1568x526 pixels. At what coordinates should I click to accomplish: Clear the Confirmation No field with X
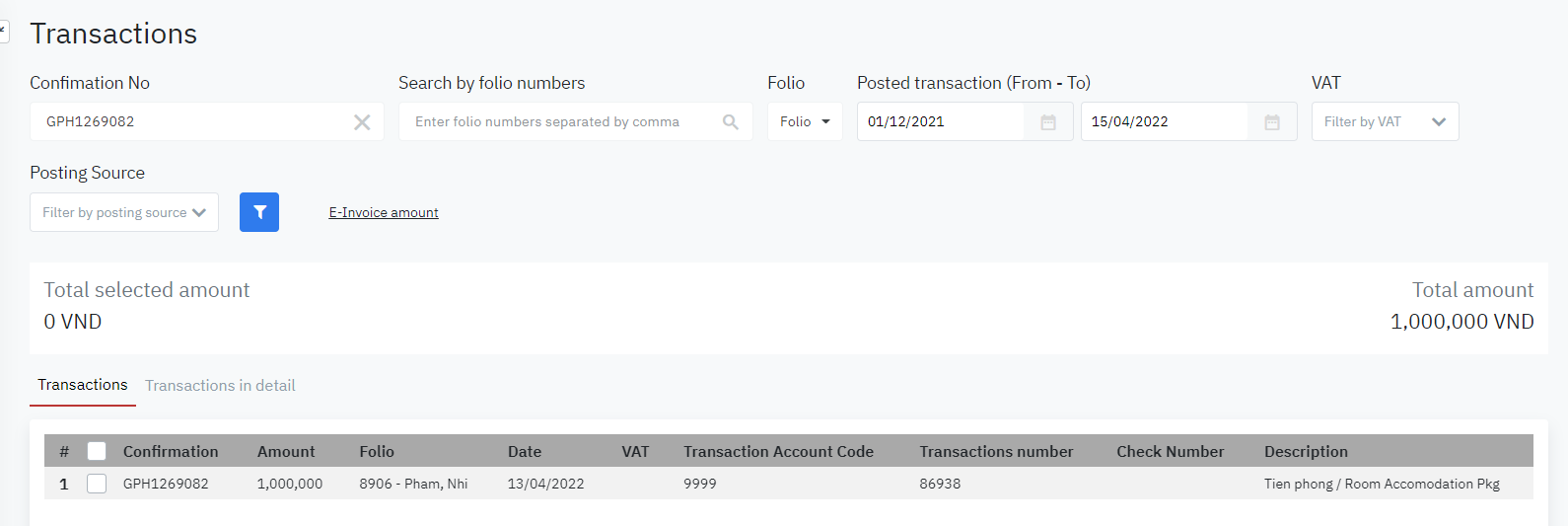coord(362,122)
